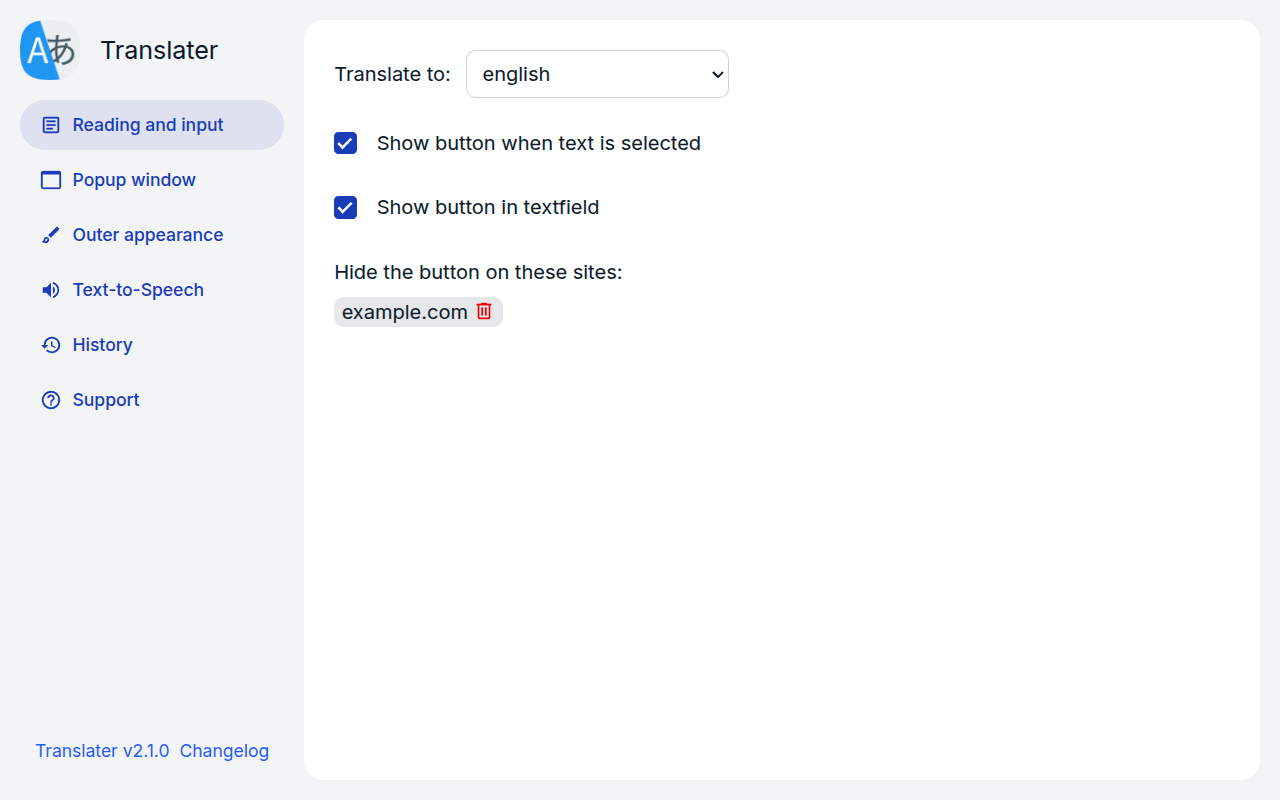Viewport: 1280px width, 800px height.
Task: Open the Outer appearance settings page
Action: [x=148, y=235]
